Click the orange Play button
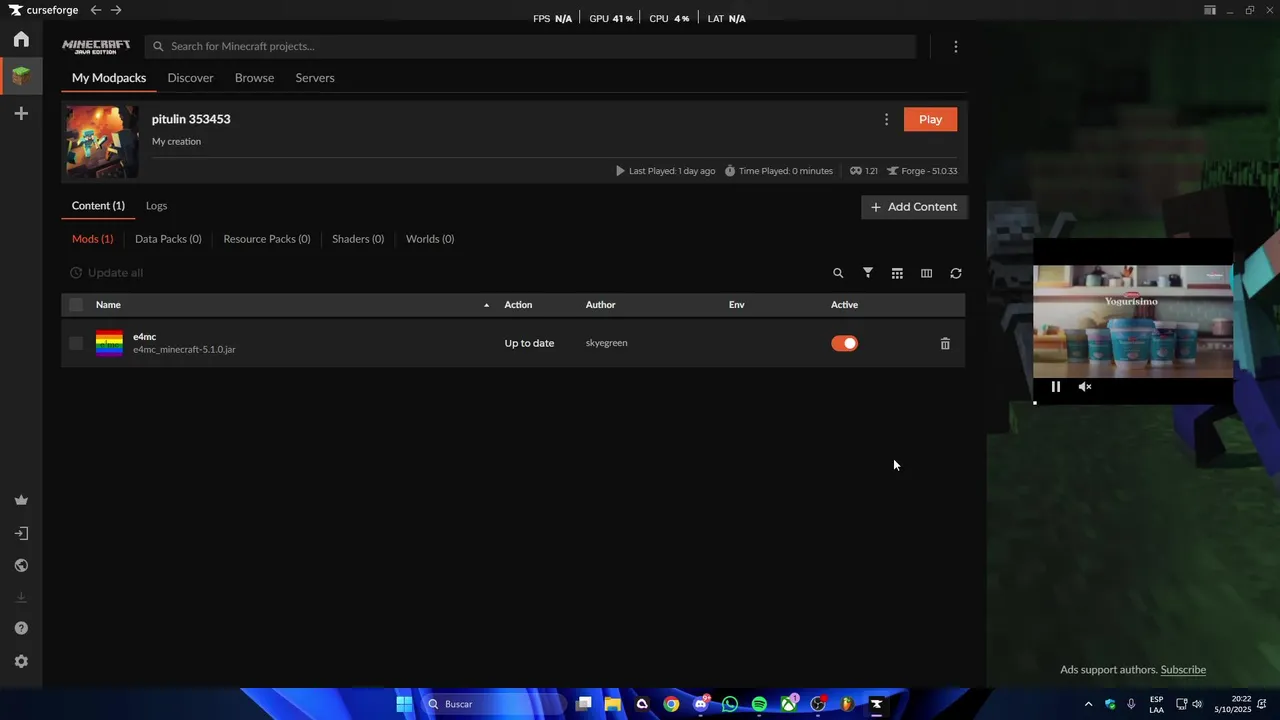This screenshot has height=720, width=1280. [930, 119]
